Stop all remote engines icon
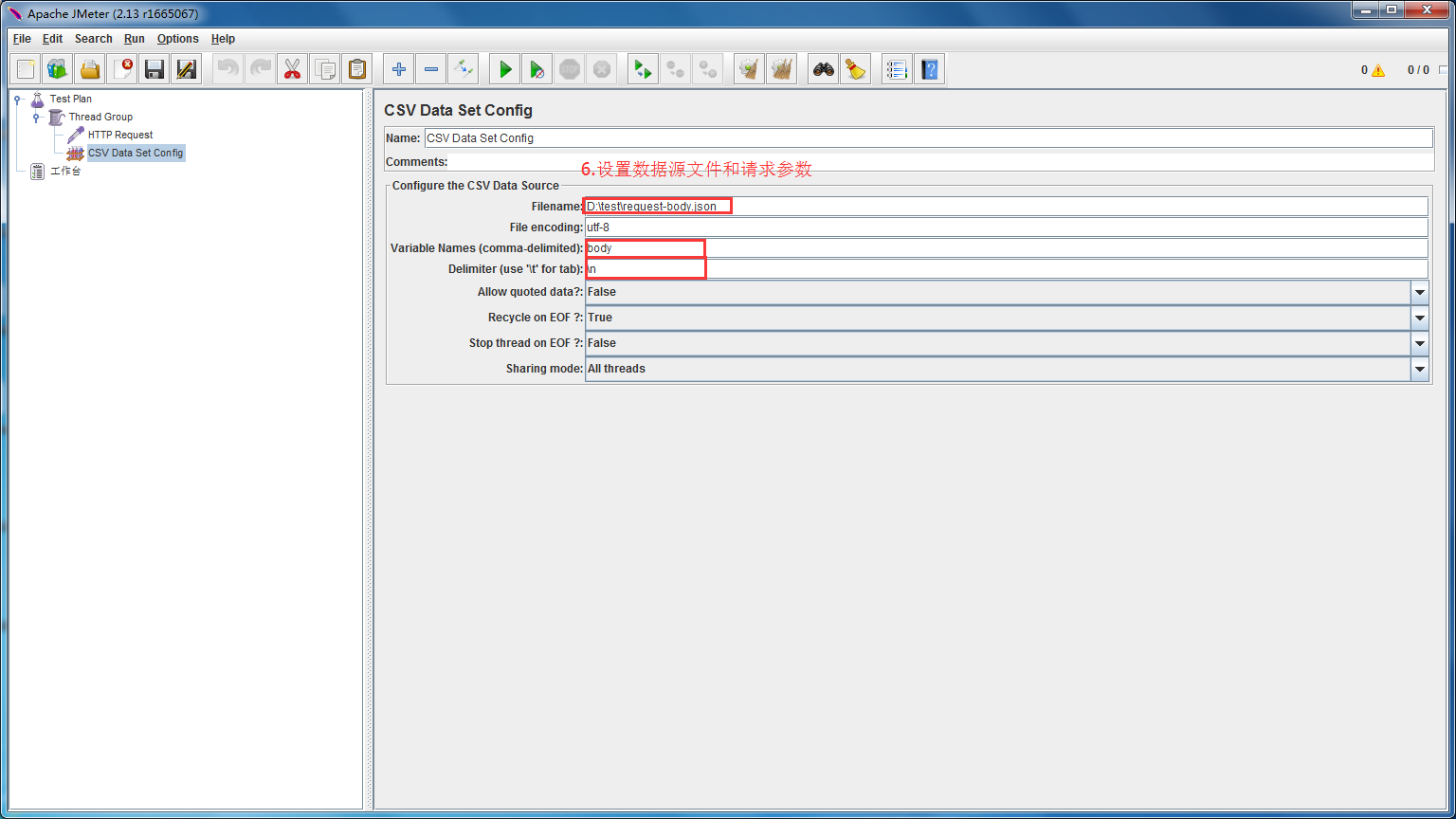Image resolution: width=1456 pixels, height=819 pixels. click(x=676, y=69)
